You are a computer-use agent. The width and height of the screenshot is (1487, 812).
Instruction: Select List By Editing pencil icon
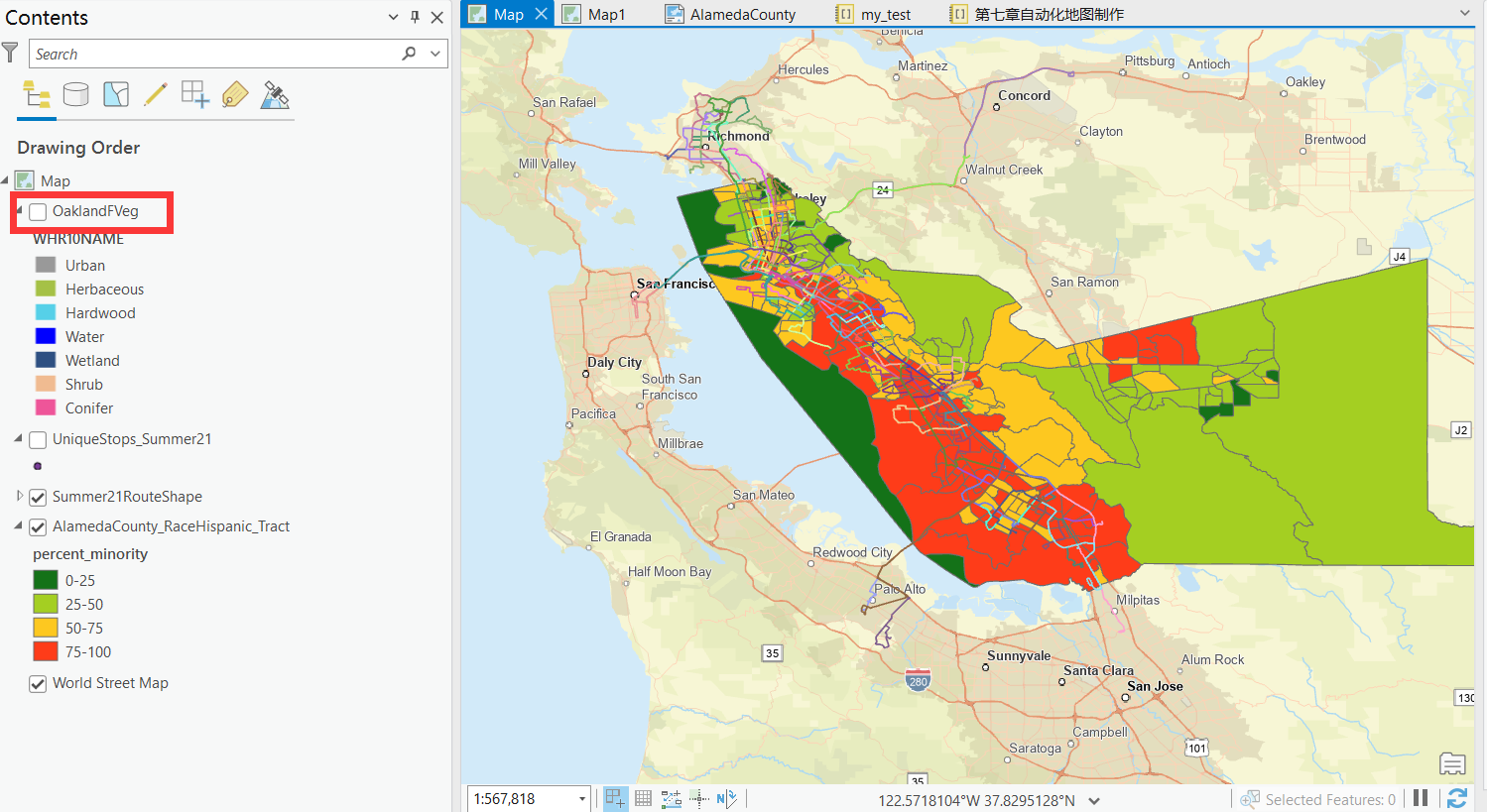156,95
